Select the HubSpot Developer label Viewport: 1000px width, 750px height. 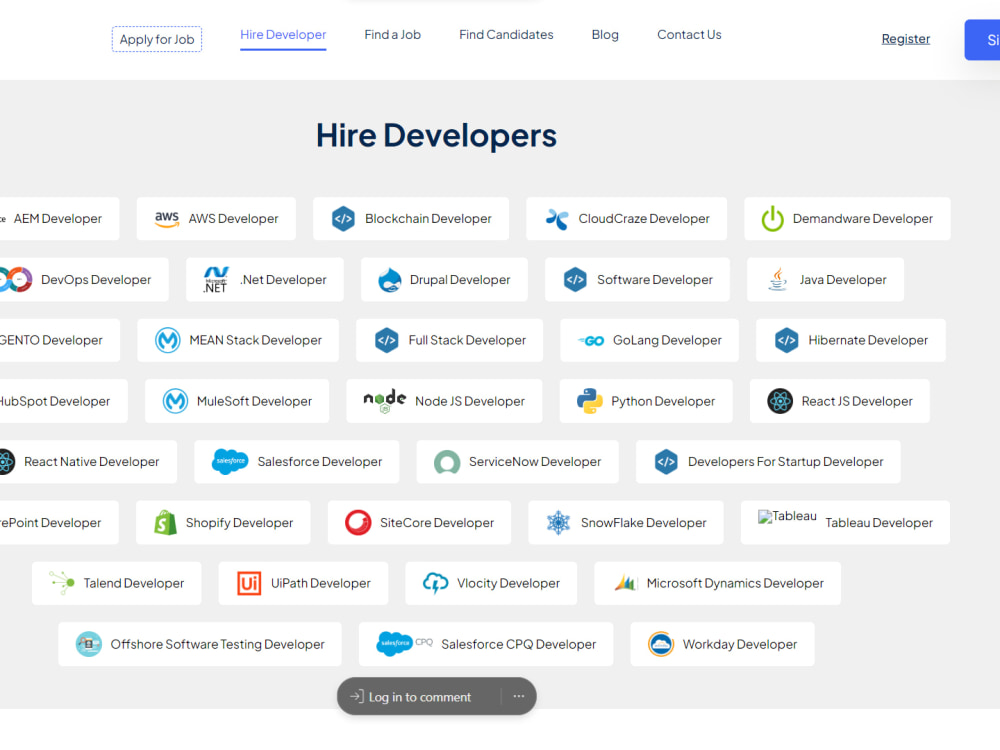click(55, 401)
